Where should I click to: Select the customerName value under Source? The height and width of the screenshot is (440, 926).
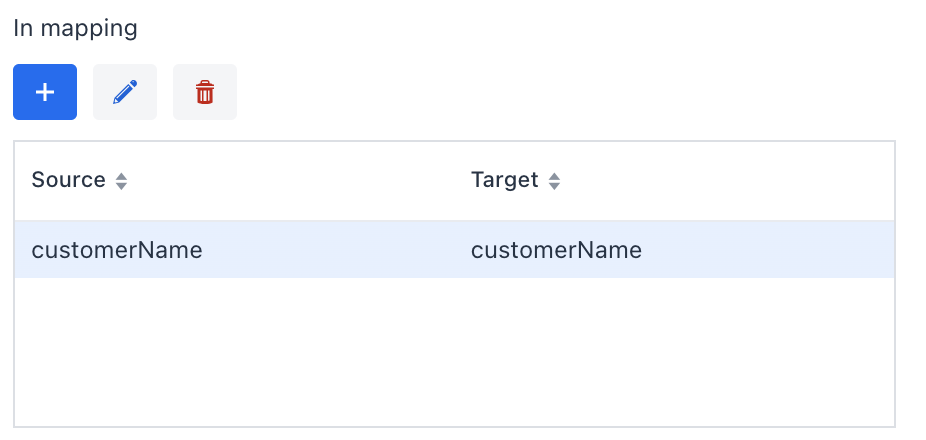[x=117, y=250]
